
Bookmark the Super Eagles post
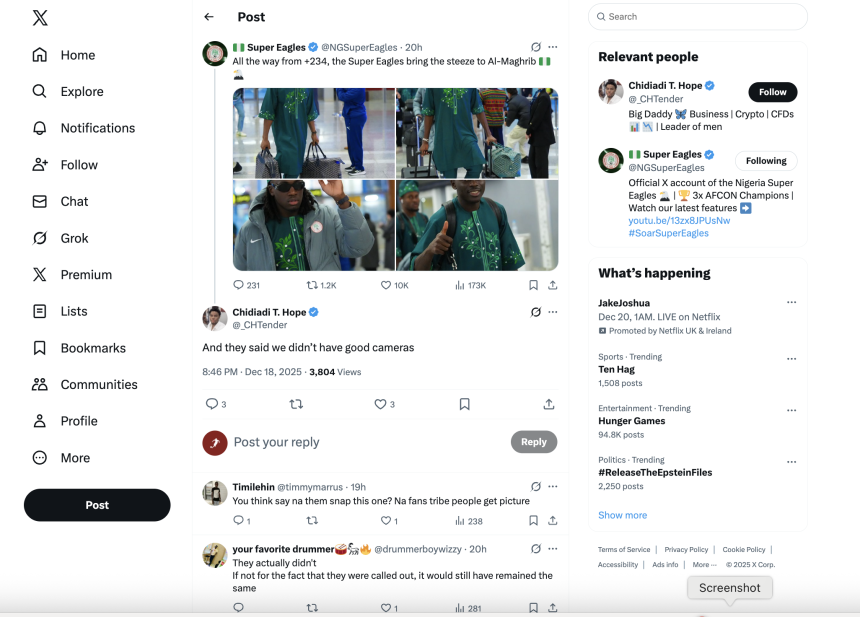click(534, 284)
